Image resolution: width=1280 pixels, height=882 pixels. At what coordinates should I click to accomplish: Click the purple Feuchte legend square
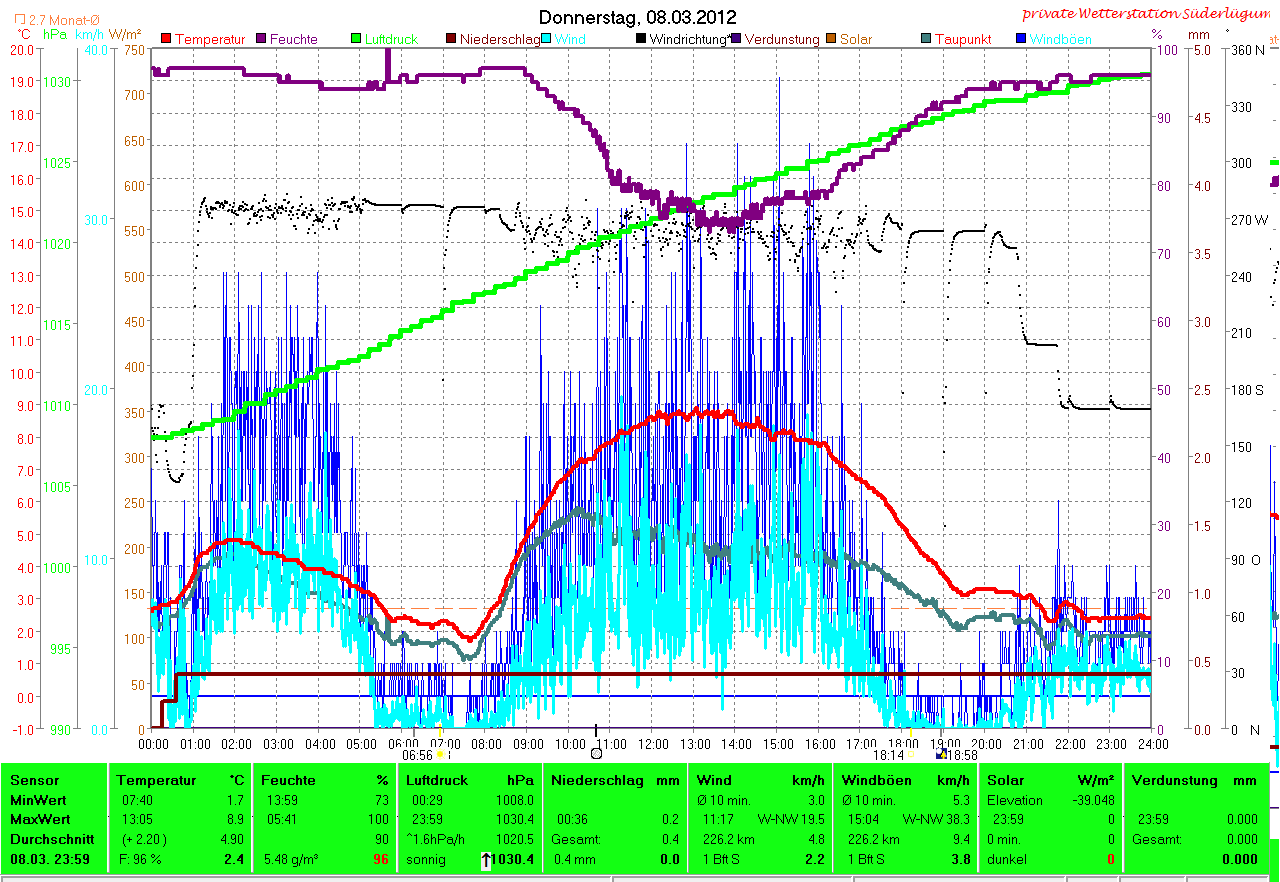[263, 39]
